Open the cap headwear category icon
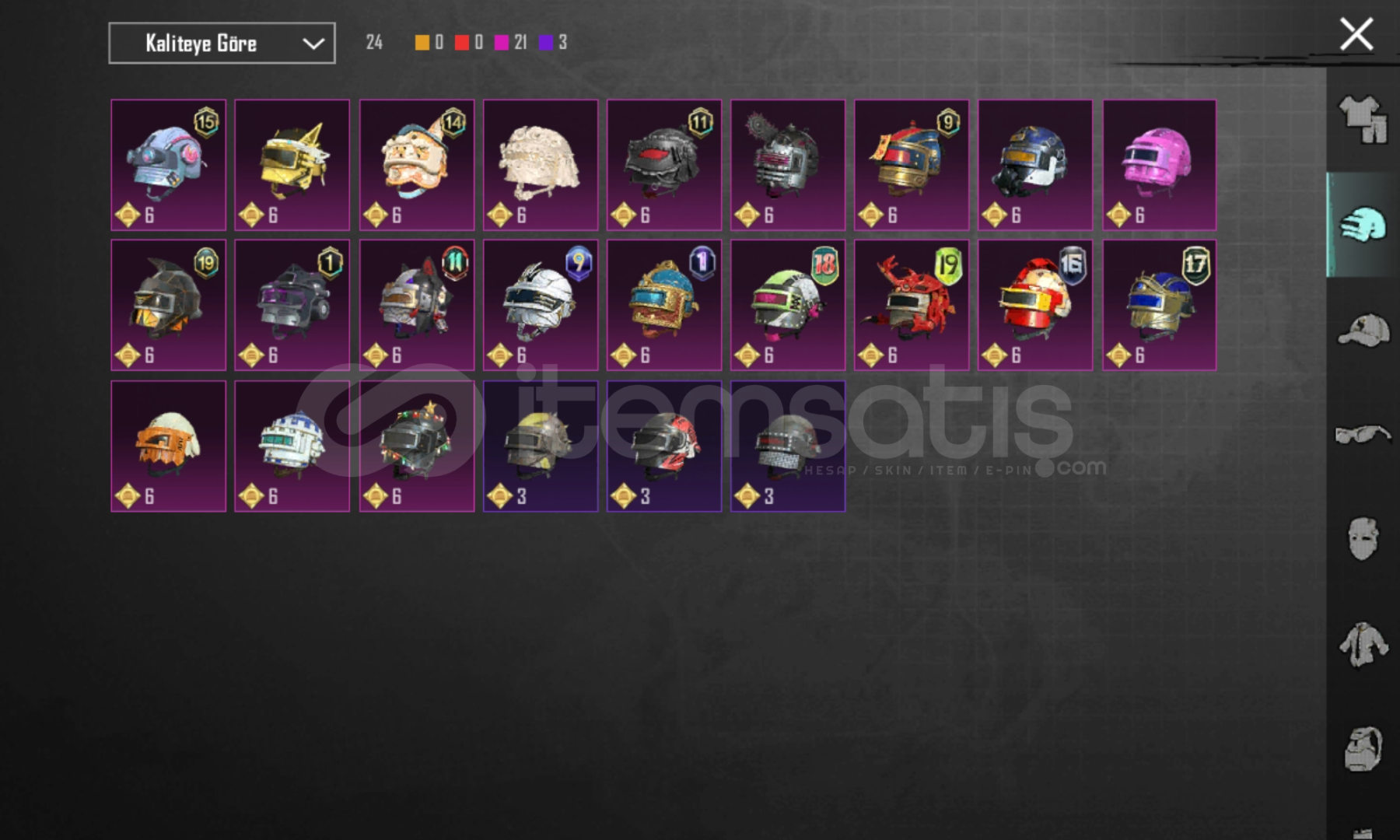Screen dimensions: 1400x840 1363,330
